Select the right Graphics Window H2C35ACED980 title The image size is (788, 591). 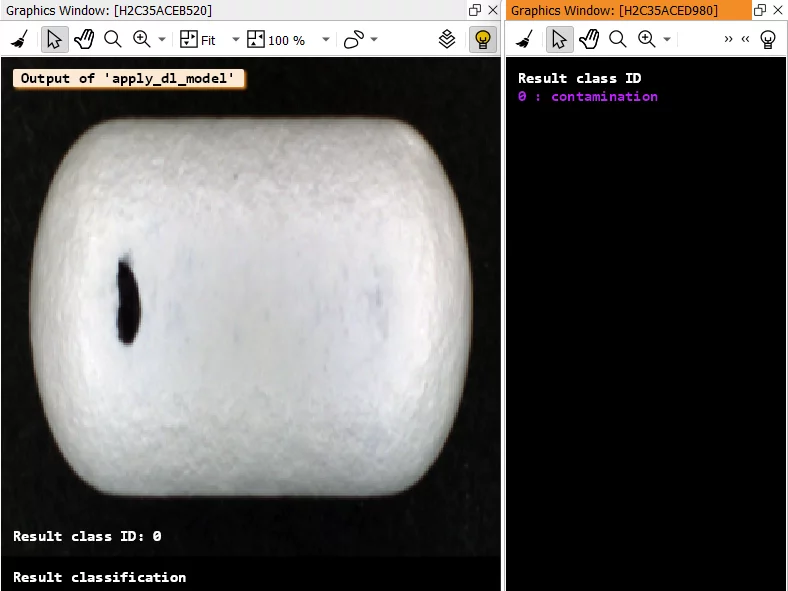pyautogui.click(x=614, y=10)
